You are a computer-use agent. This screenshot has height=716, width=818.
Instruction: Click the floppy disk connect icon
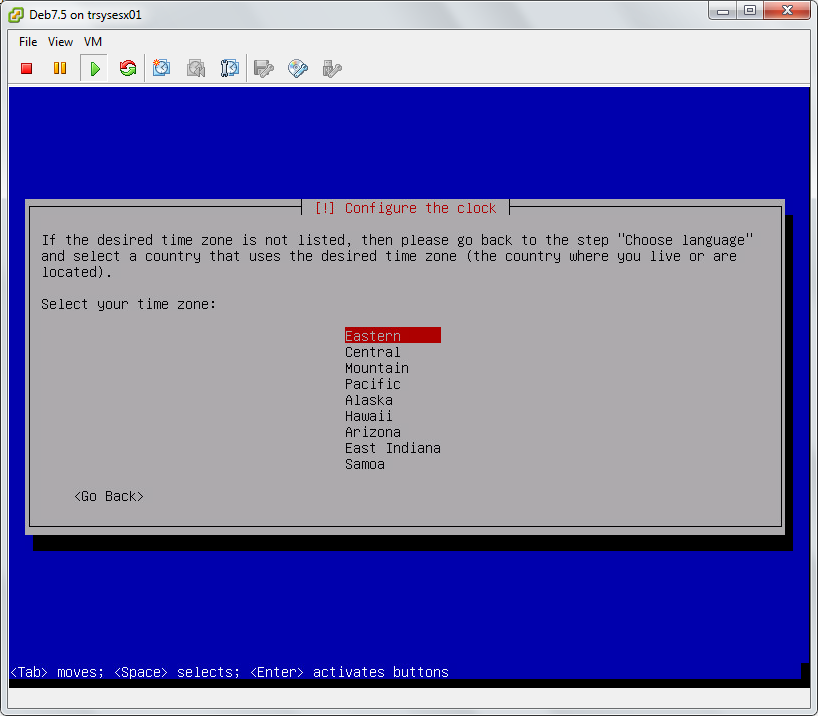263,68
